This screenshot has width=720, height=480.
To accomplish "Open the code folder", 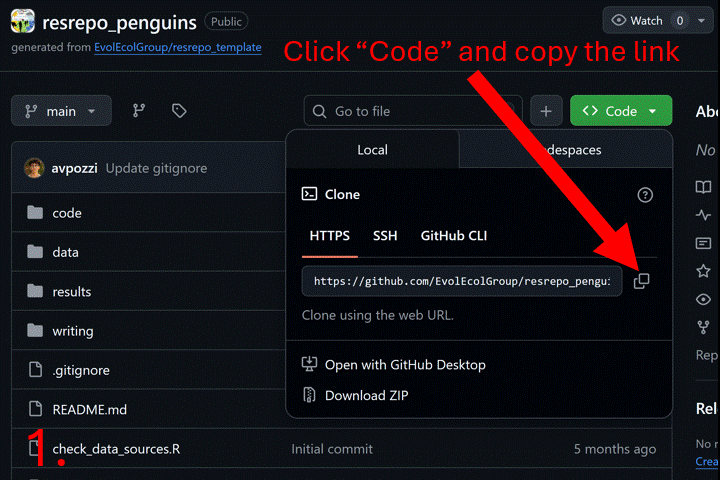I will tap(67, 213).
